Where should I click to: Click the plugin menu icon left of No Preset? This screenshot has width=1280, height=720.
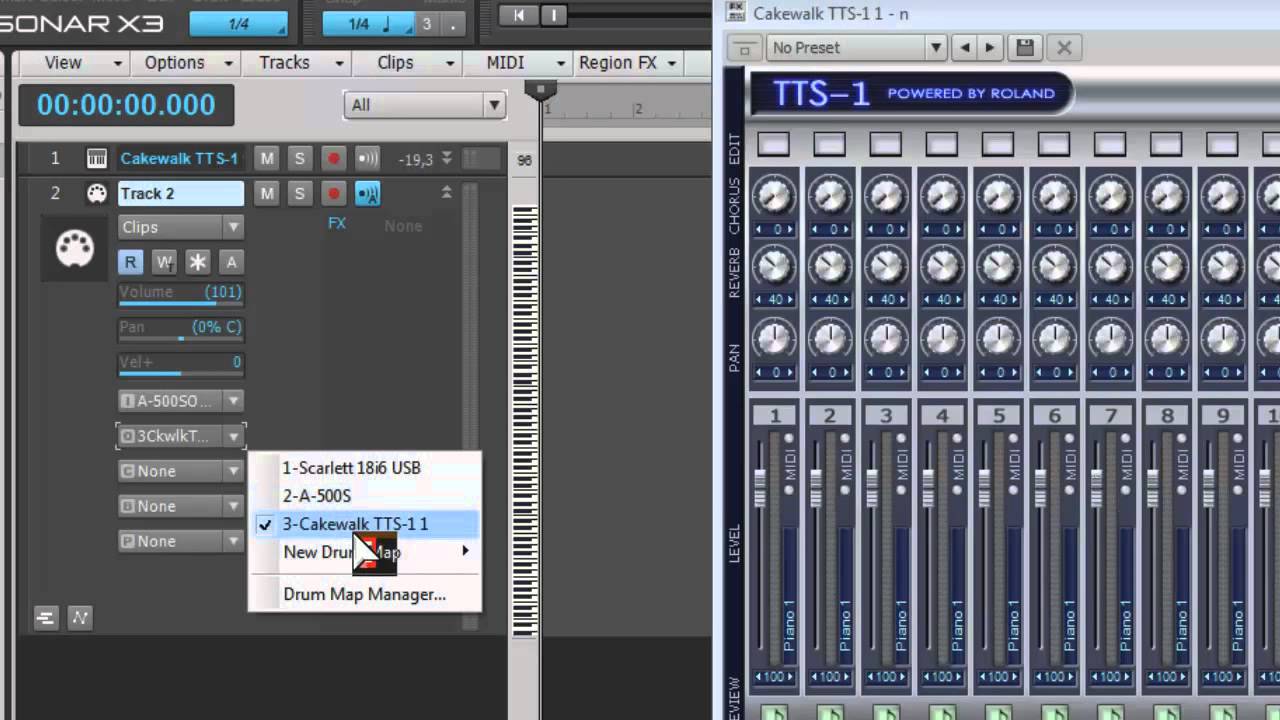pyautogui.click(x=744, y=47)
